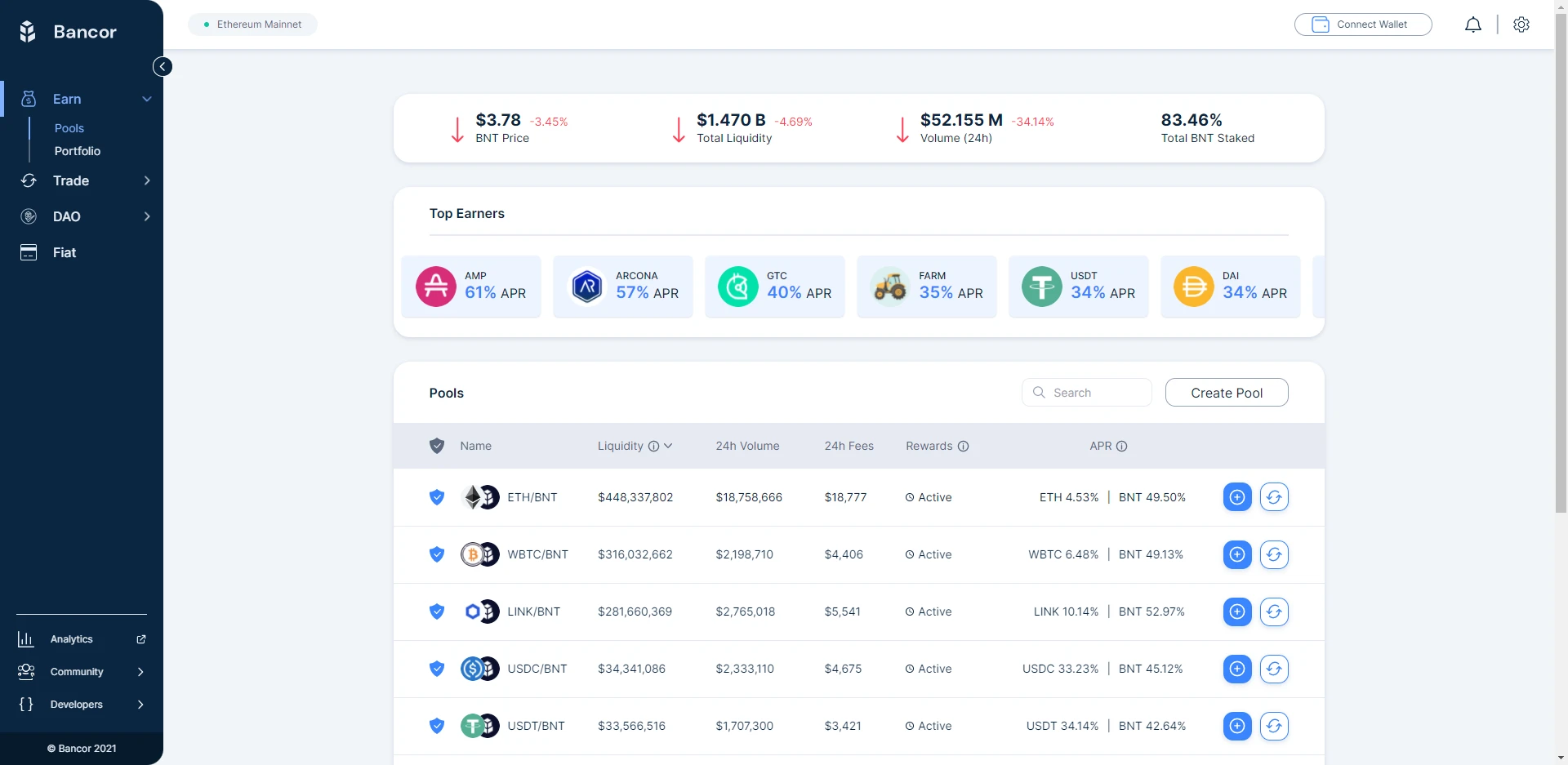
Task: Click swap icon in USDT/BNT row
Action: click(1274, 726)
